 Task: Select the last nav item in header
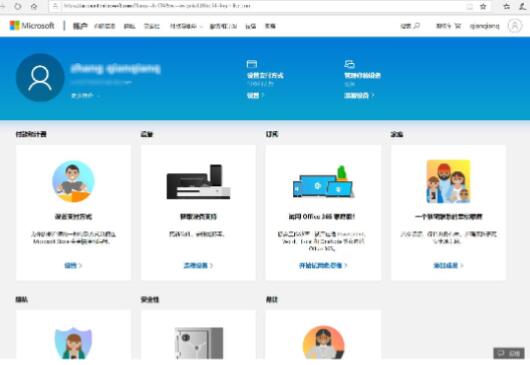270,26
